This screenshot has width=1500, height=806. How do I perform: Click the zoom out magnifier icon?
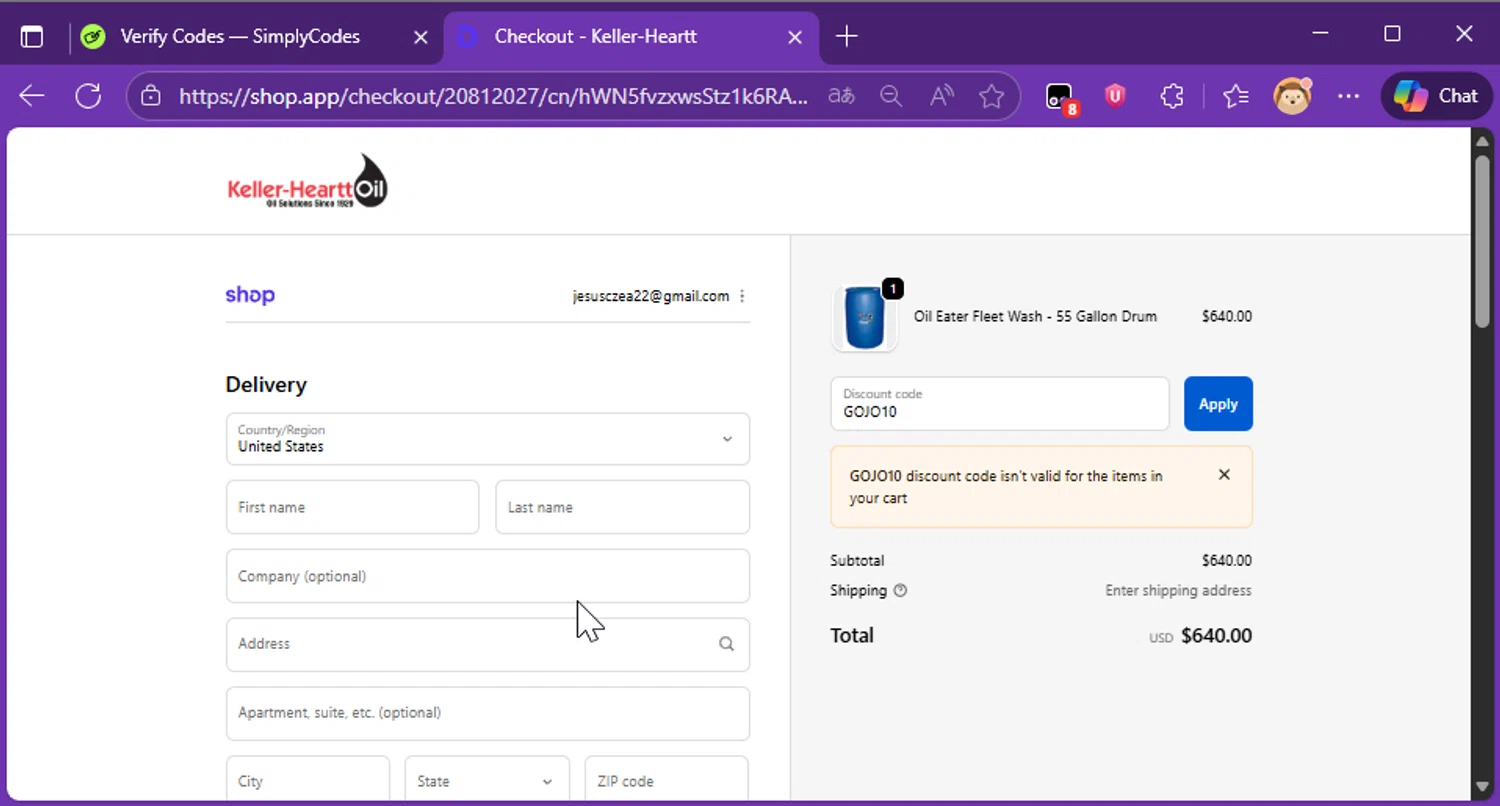tap(891, 96)
